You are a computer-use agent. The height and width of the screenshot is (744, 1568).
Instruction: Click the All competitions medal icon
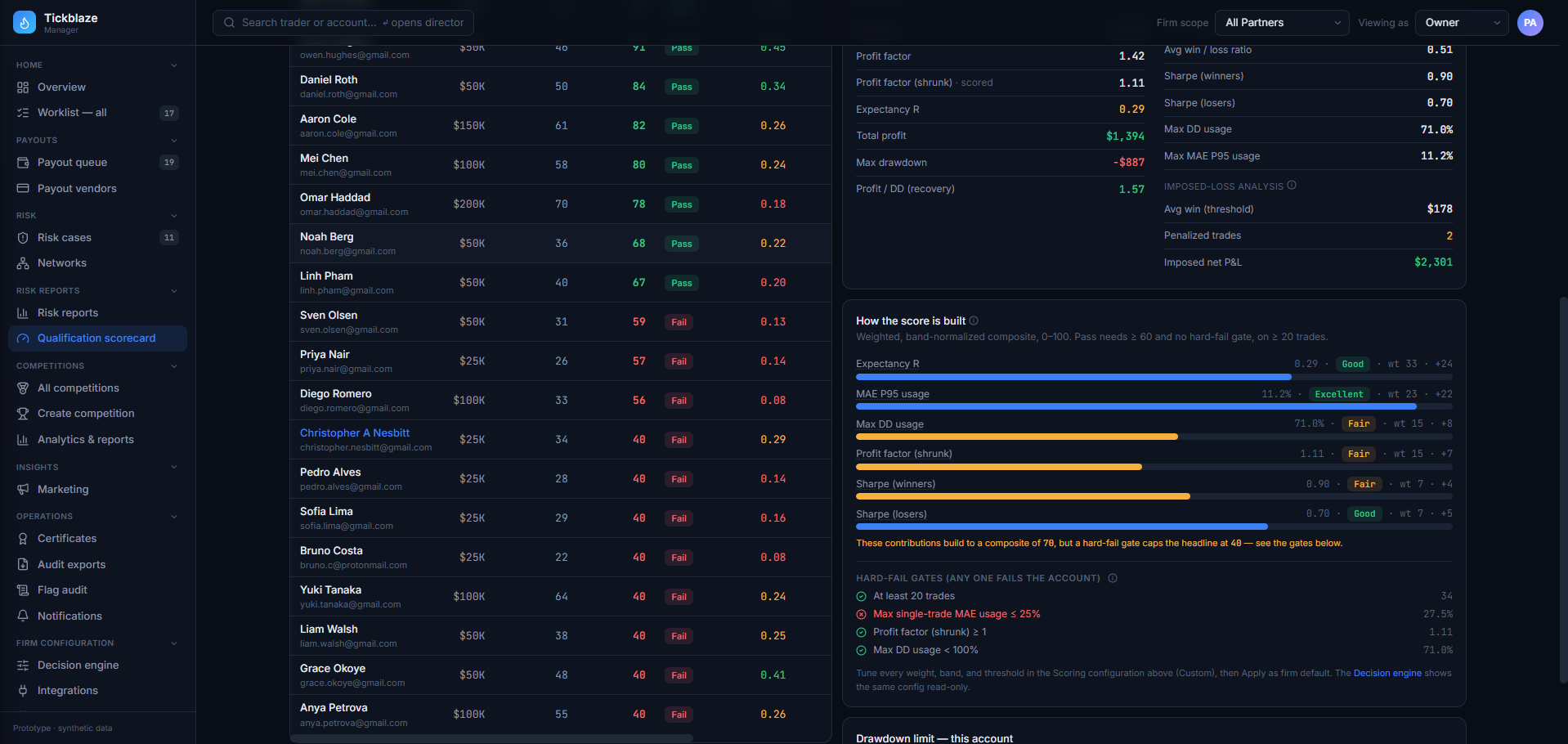(23, 388)
